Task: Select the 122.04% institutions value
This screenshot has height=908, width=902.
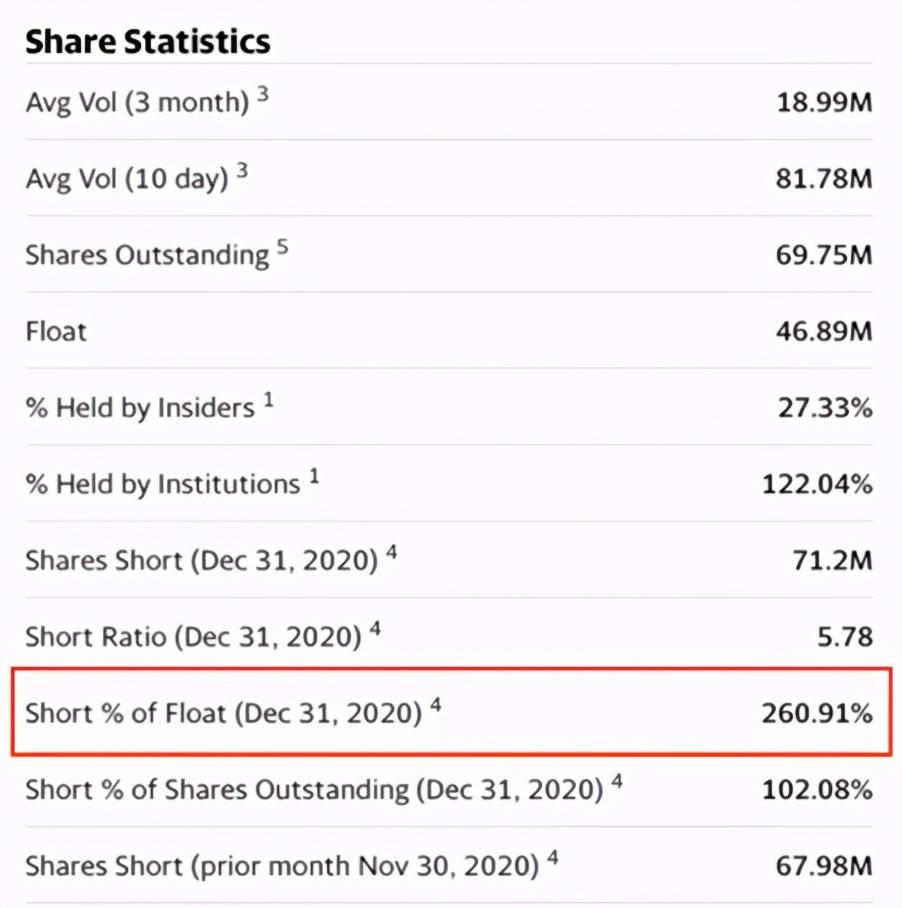Action: (x=816, y=484)
